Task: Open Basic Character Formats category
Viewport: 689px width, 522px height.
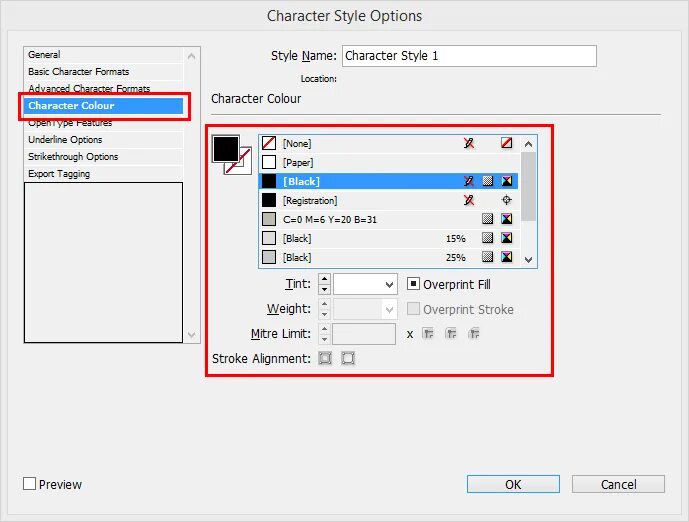Action: click(x=104, y=72)
